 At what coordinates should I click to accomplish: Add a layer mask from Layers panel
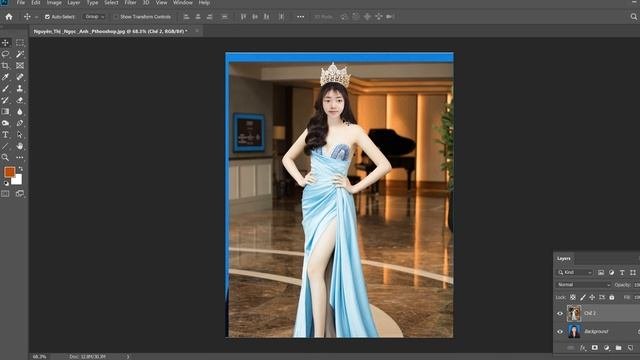tap(594, 348)
